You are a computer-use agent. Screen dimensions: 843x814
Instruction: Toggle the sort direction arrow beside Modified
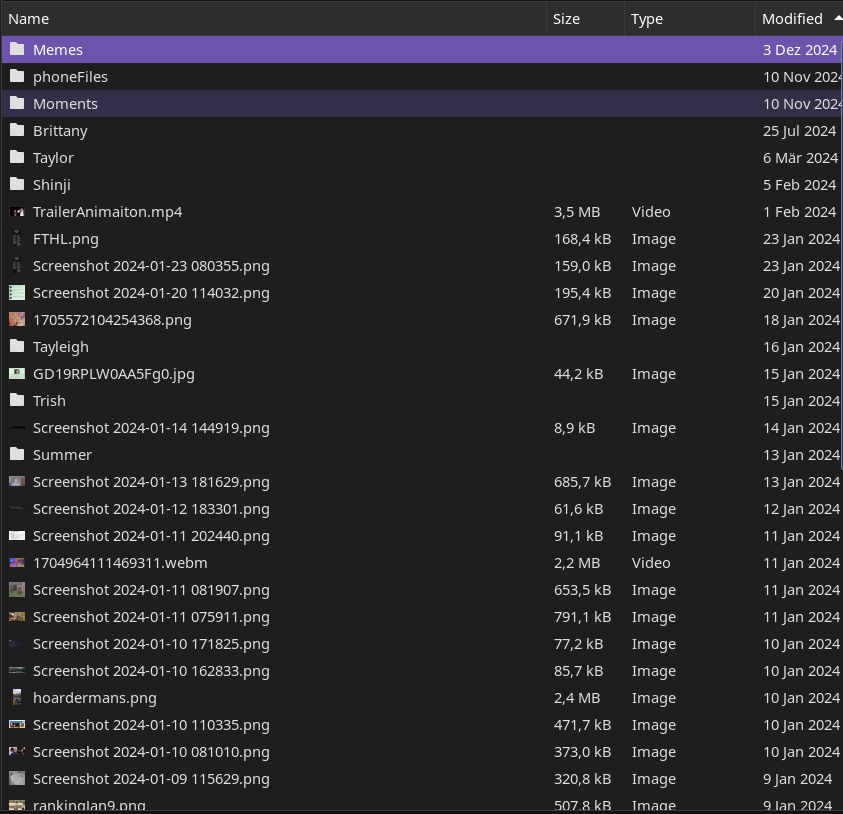(838, 18)
